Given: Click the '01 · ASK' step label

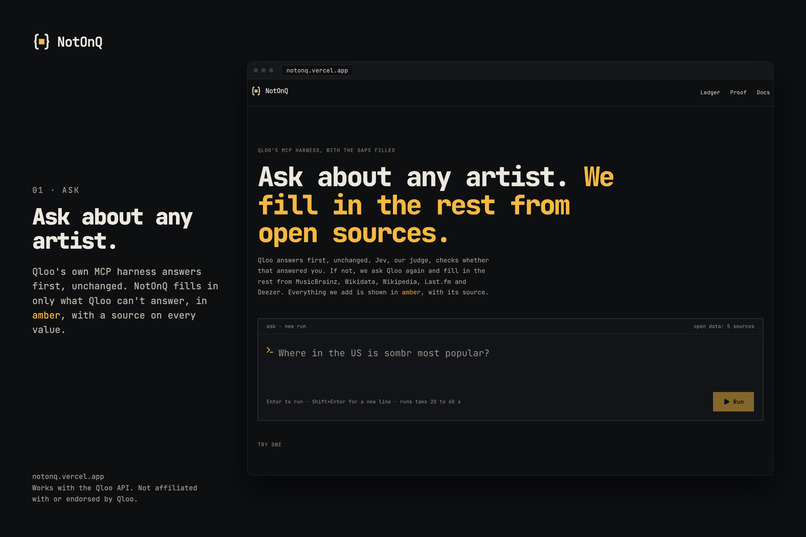Looking at the screenshot, I should [56, 190].
